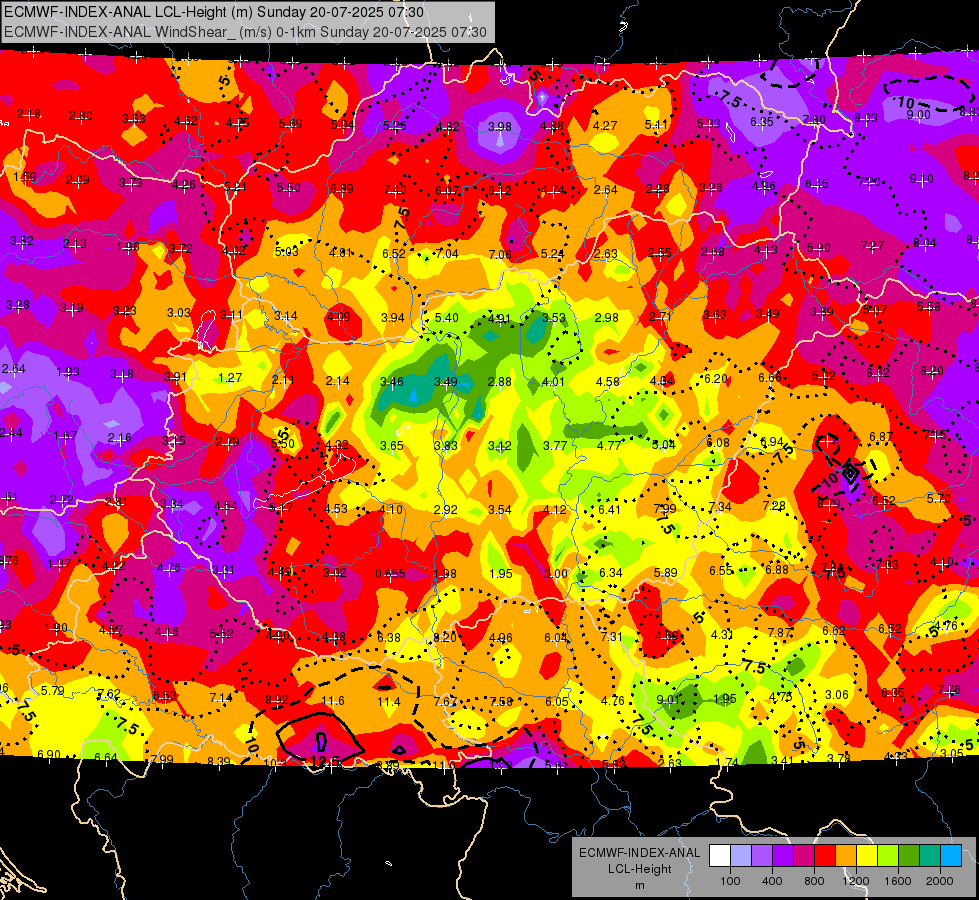Click the wind shear value 3.82
Screen dimensions: 979x900
click(x=22, y=240)
